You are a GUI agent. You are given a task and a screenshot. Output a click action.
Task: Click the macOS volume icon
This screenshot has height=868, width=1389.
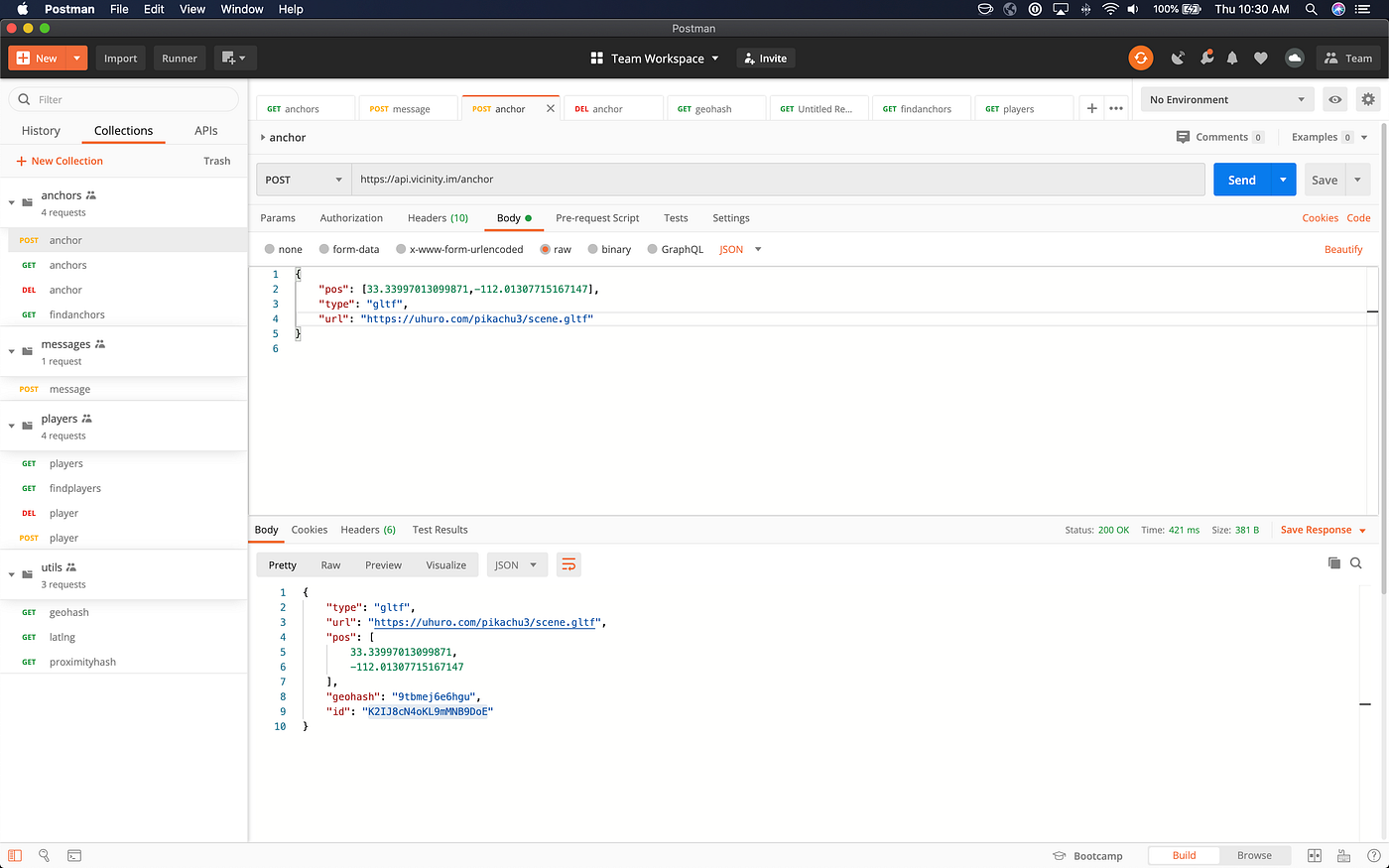pos(1133,9)
